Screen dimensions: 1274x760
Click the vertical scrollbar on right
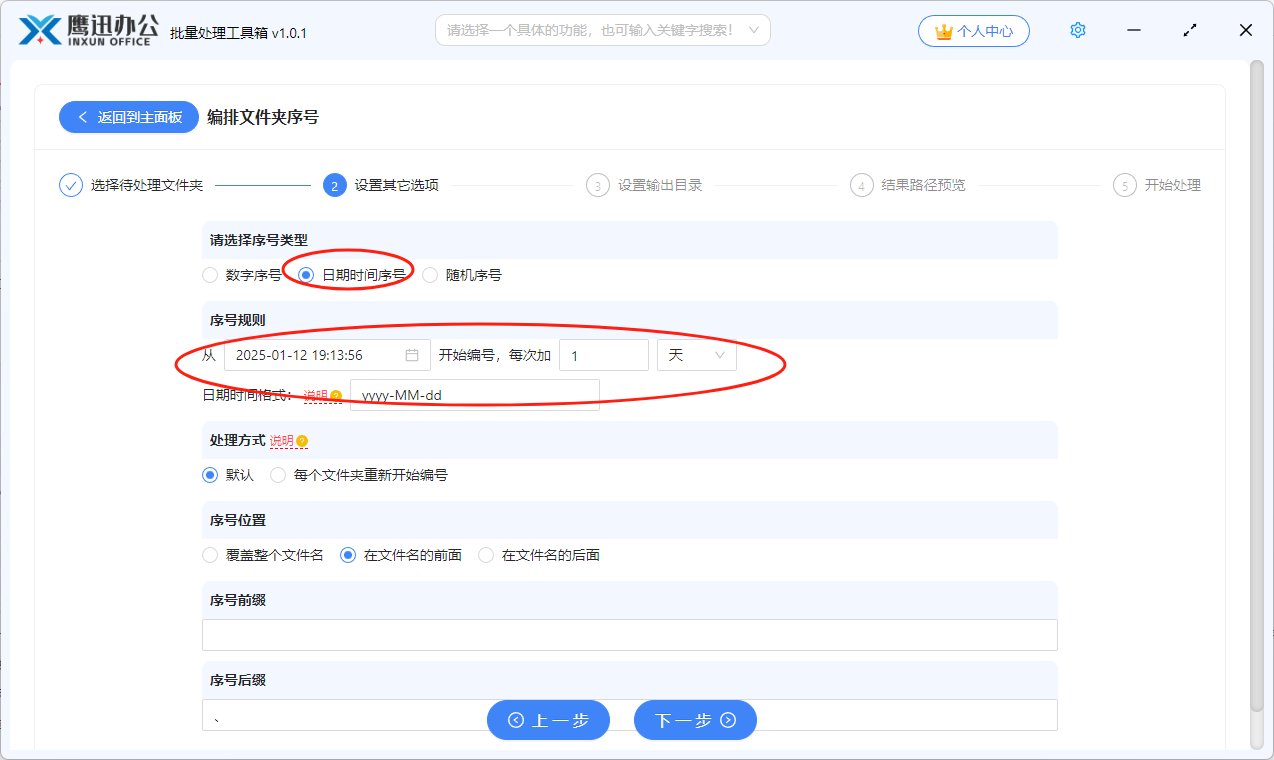coord(1257,385)
